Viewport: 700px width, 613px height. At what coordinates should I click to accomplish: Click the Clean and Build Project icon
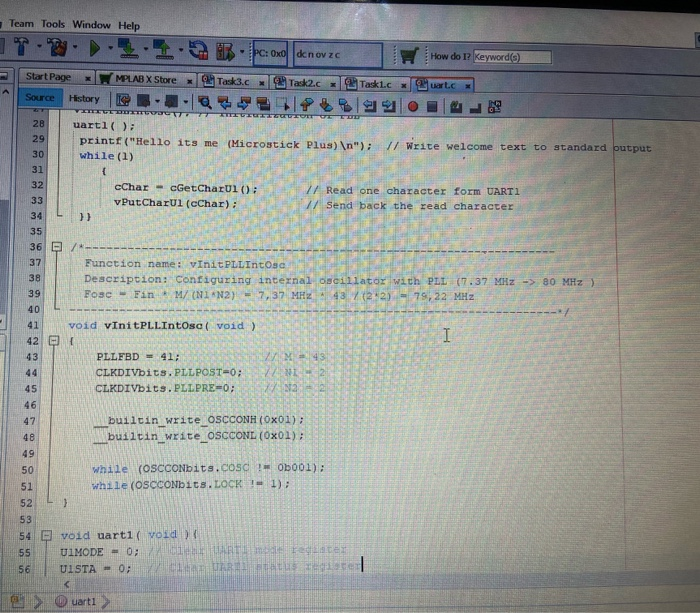(x=57, y=47)
